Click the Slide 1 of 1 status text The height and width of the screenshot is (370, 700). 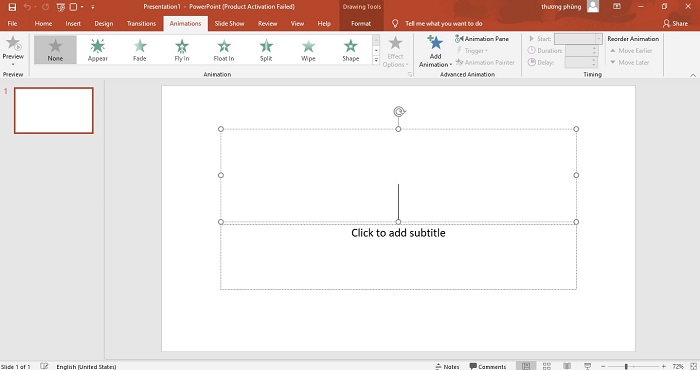click(x=16, y=366)
